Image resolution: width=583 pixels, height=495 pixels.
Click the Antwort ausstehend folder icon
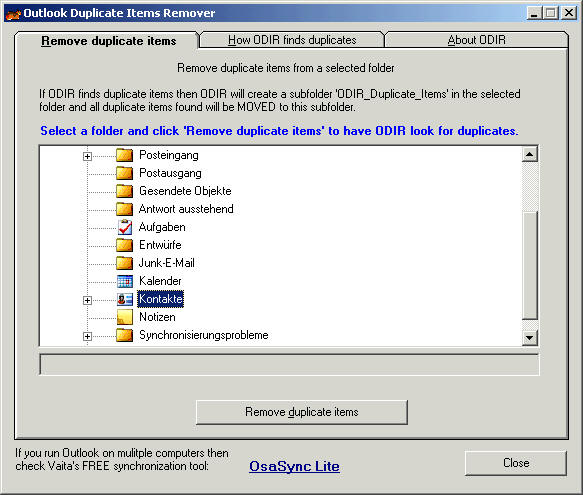point(125,209)
